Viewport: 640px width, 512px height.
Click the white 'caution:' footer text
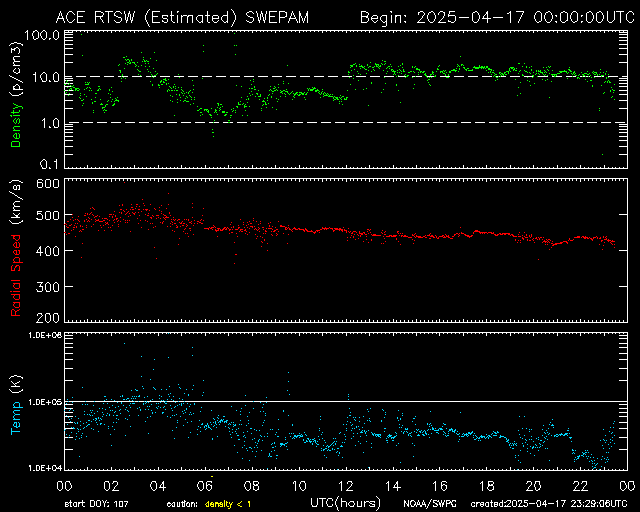point(182,504)
